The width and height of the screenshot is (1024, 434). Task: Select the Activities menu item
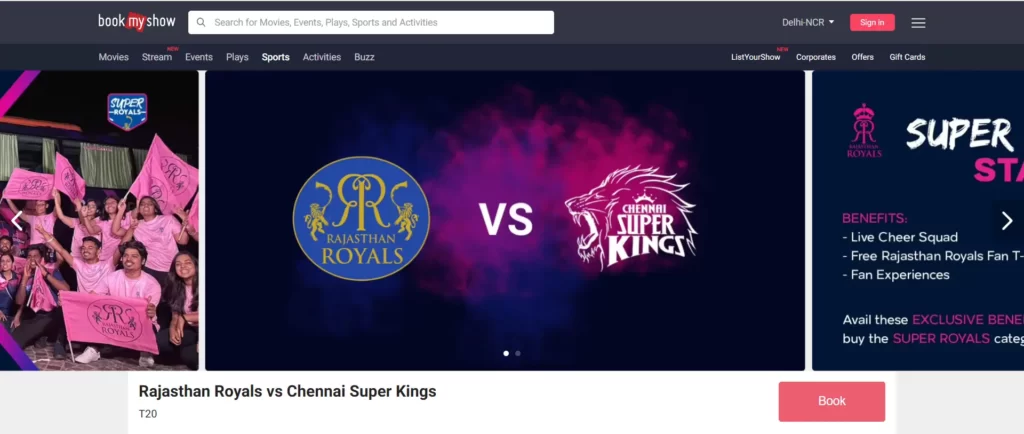click(321, 57)
